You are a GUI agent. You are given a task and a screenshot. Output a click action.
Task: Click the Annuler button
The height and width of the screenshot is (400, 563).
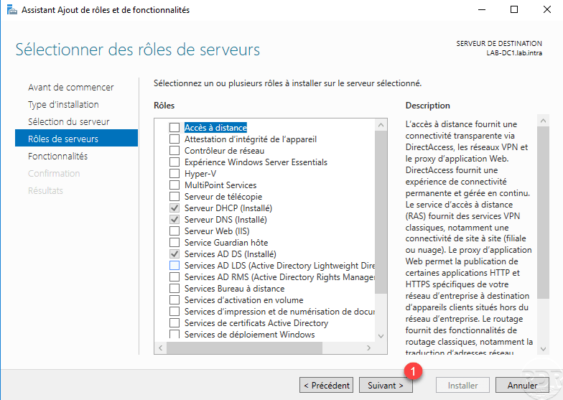coord(522,385)
